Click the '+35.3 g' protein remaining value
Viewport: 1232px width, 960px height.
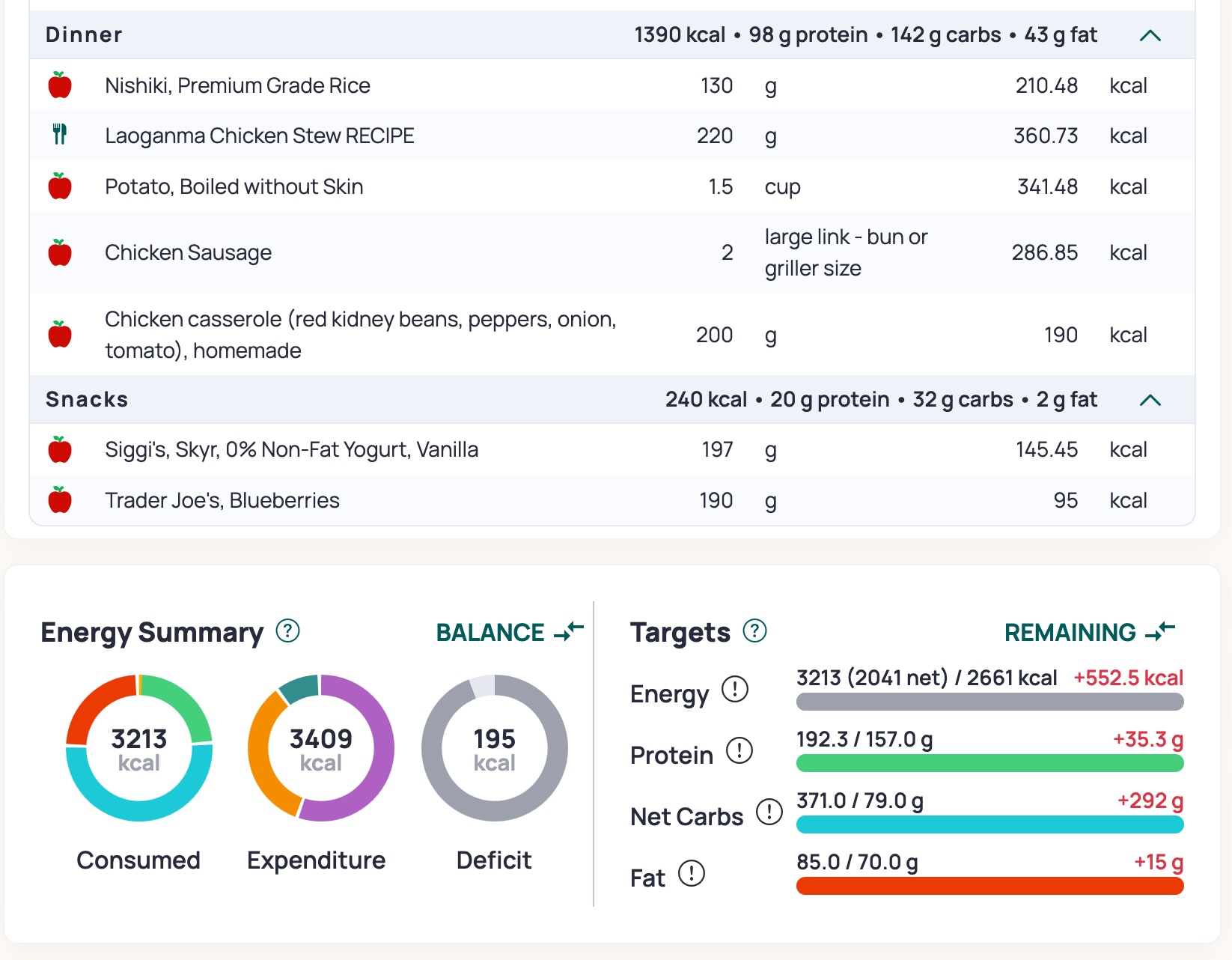click(1147, 739)
